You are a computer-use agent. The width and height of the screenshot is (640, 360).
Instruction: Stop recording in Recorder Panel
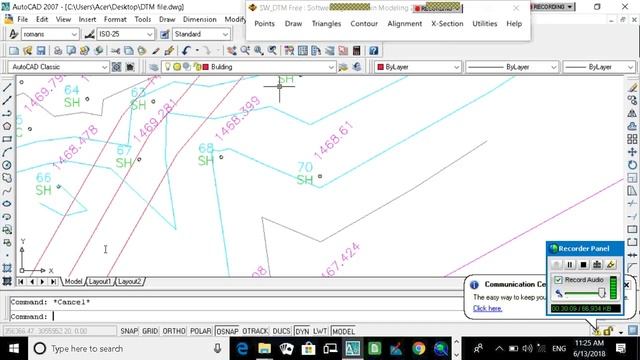click(x=584, y=265)
